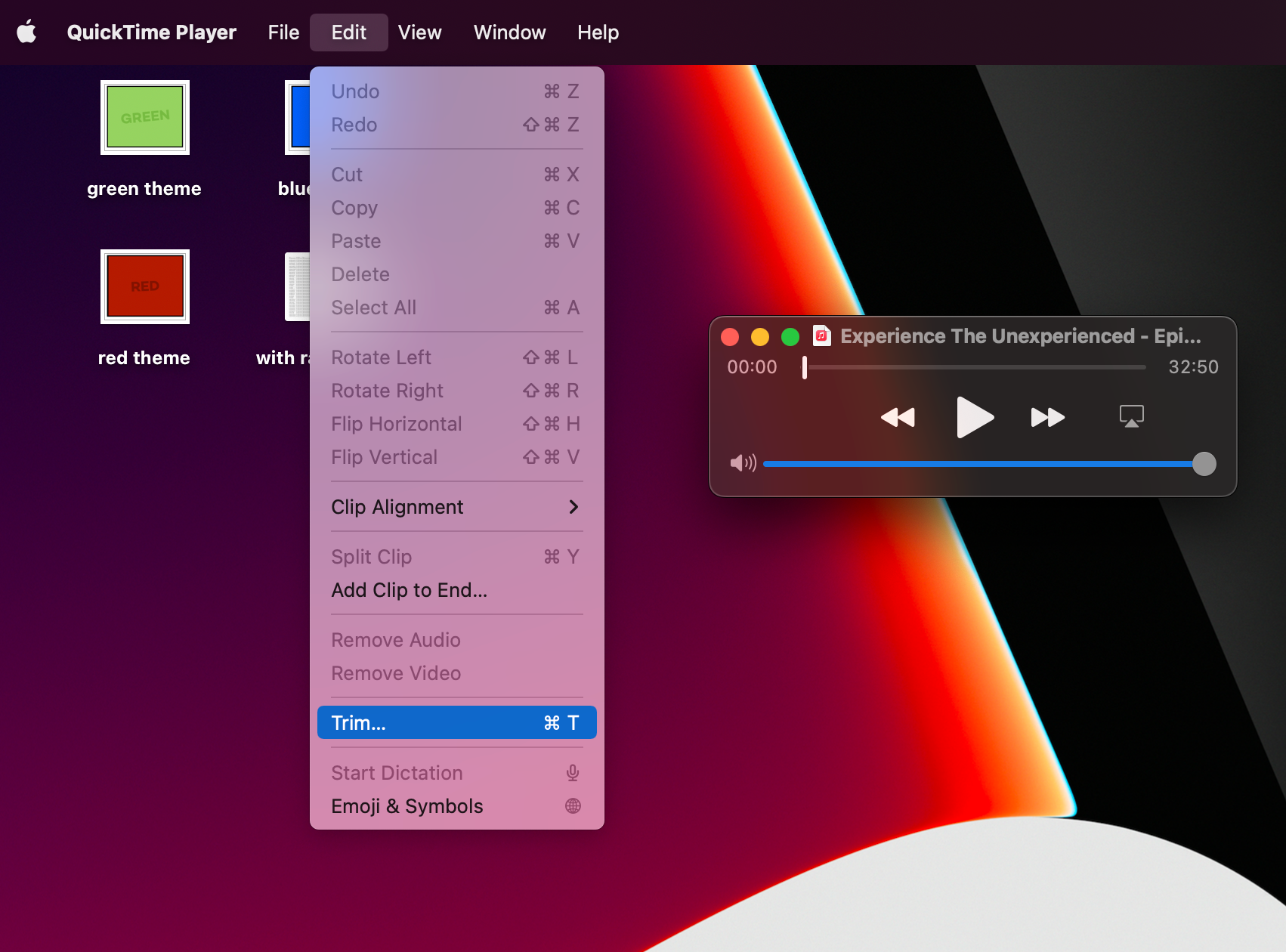Image resolution: width=1286 pixels, height=952 pixels.
Task: Choose Delete in the Edit menu
Action: coord(456,274)
